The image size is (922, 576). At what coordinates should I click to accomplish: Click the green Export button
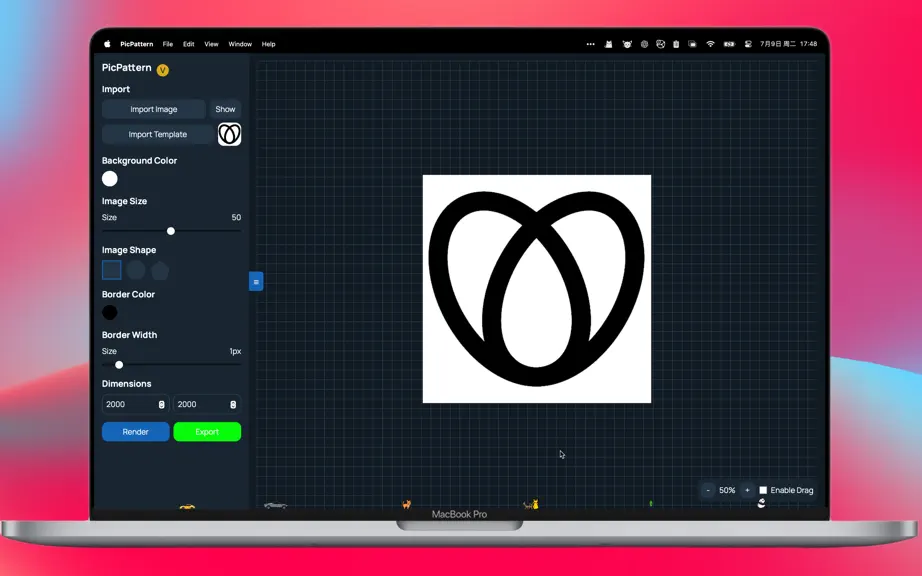(x=207, y=432)
